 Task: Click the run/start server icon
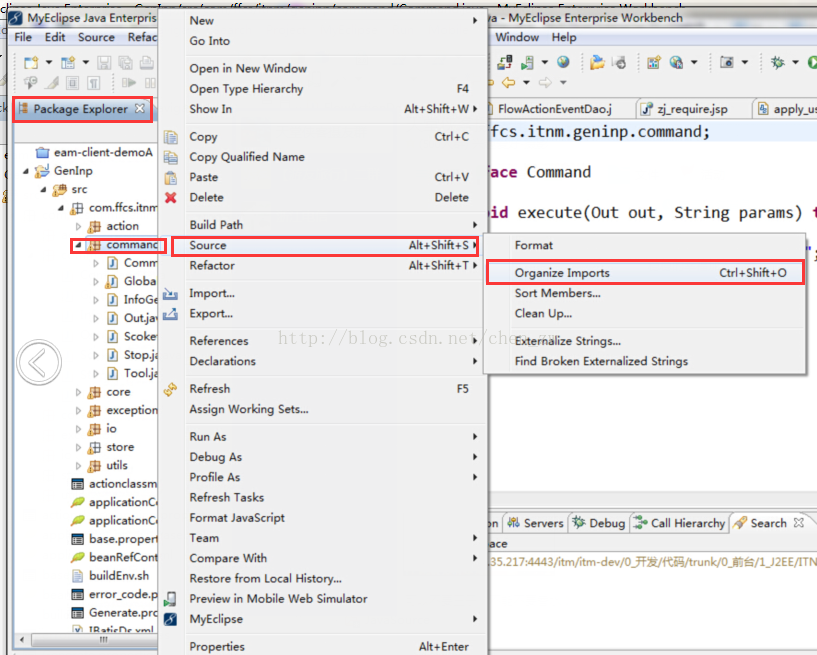pyautogui.click(x=527, y=63)
